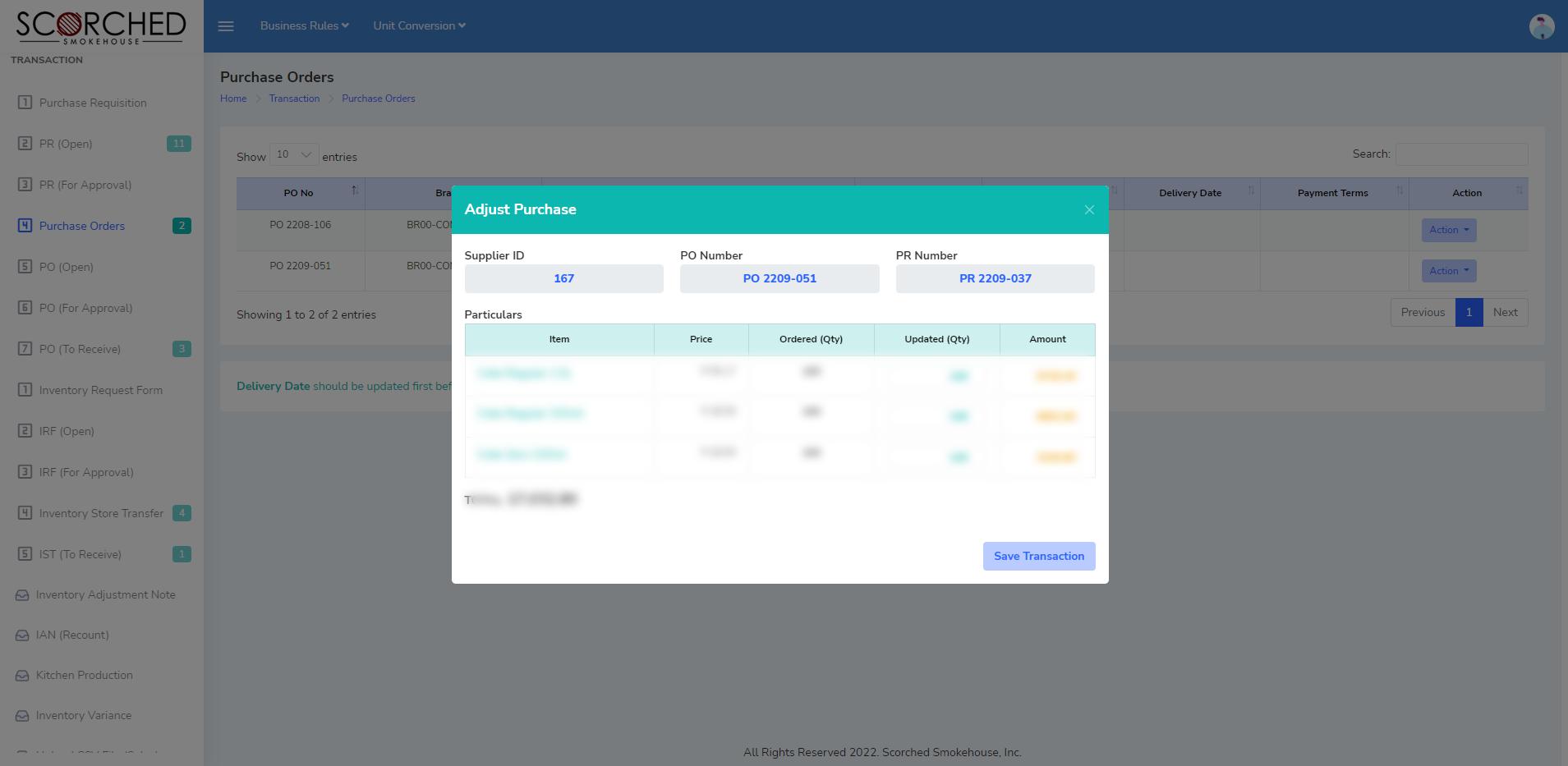Click the PR (Open) number icon
The image size is (1568, 766).
(25, 144)
